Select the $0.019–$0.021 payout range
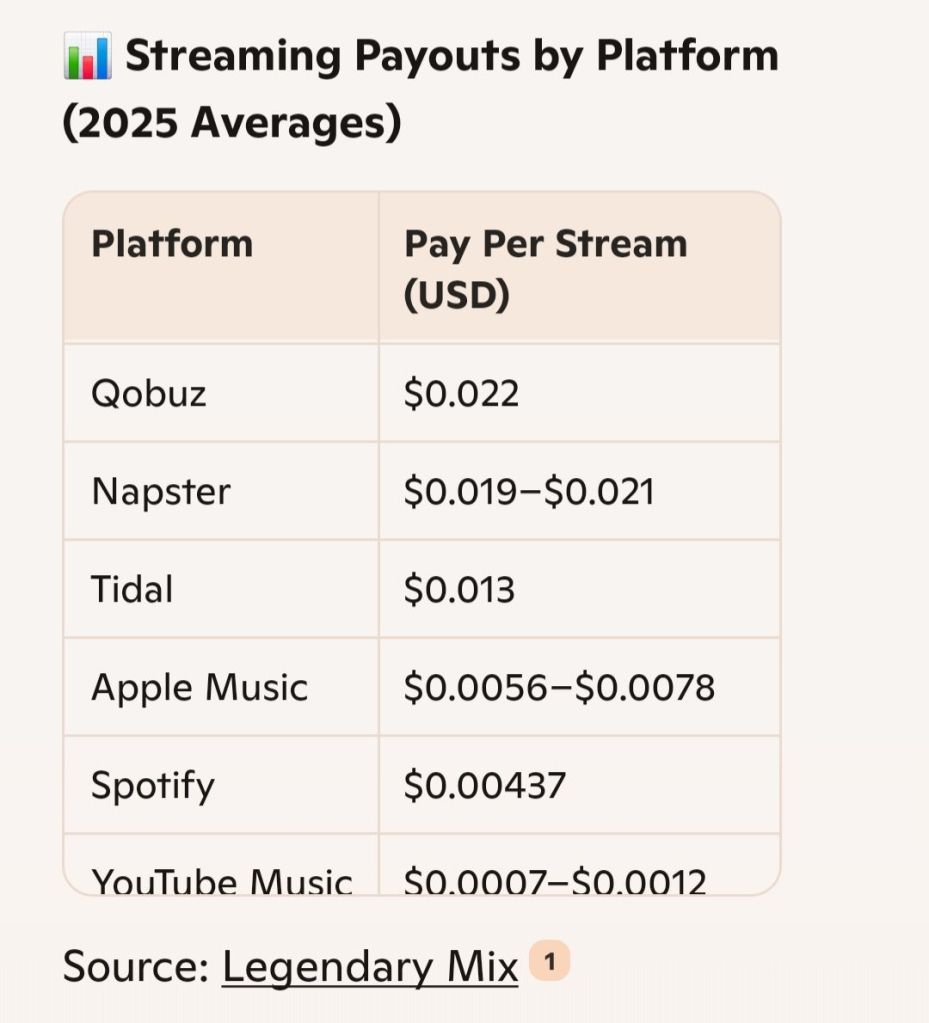929x1023 pixels. [529, 491]
